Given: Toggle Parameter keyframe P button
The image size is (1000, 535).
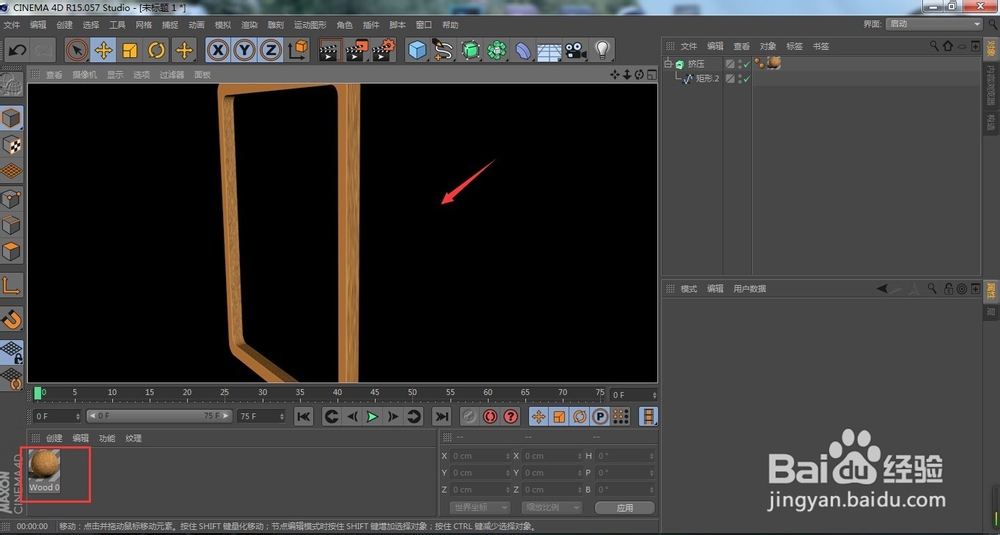Looking at the screenshot, I should pos(600,416).
